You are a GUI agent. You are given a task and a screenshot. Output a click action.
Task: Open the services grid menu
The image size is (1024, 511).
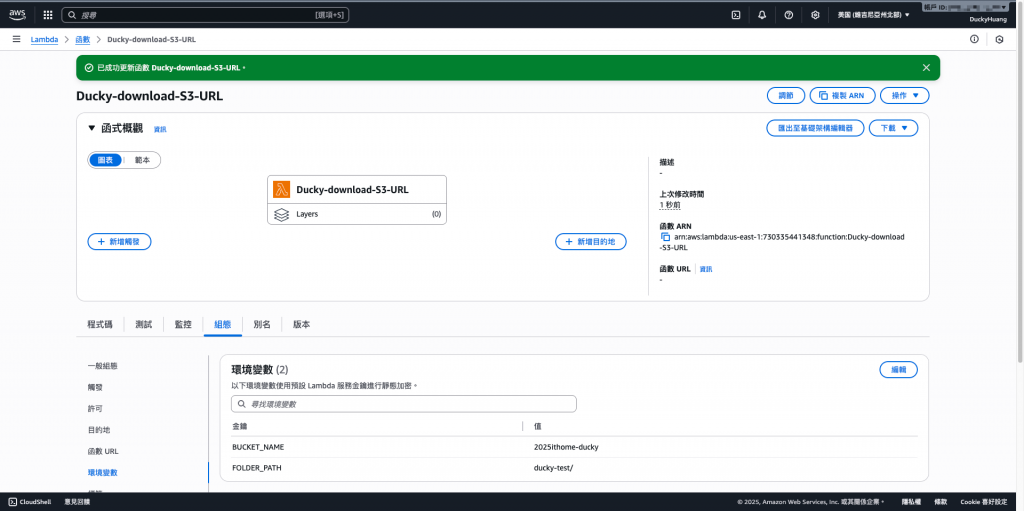click(x=48, y=15)
